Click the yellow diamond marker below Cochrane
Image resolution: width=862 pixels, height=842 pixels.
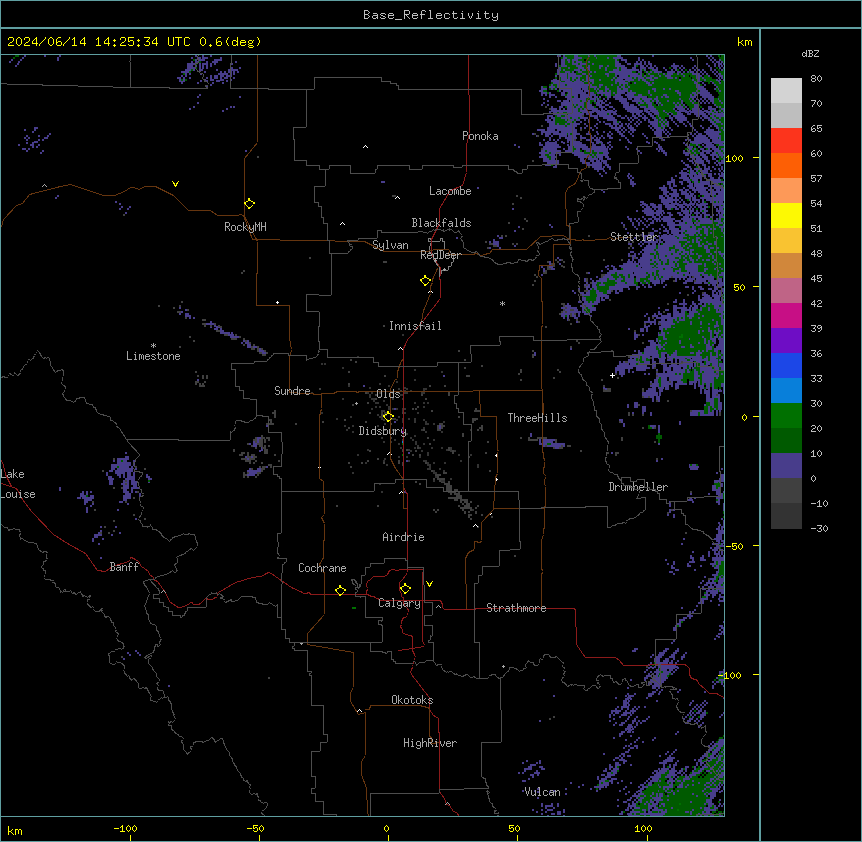[340, 590]
